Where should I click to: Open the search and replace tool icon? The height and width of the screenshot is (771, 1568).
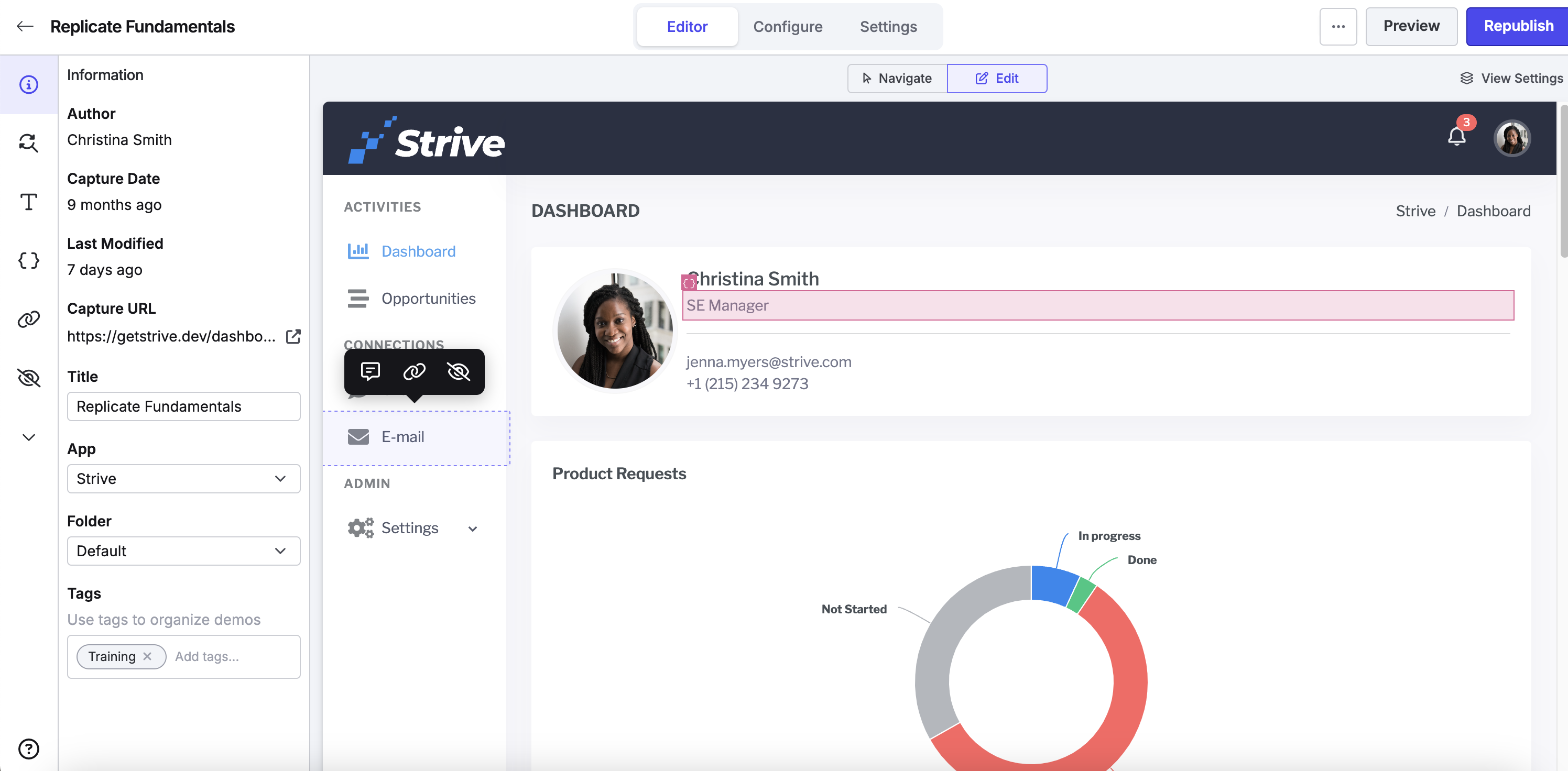[29, 143]
